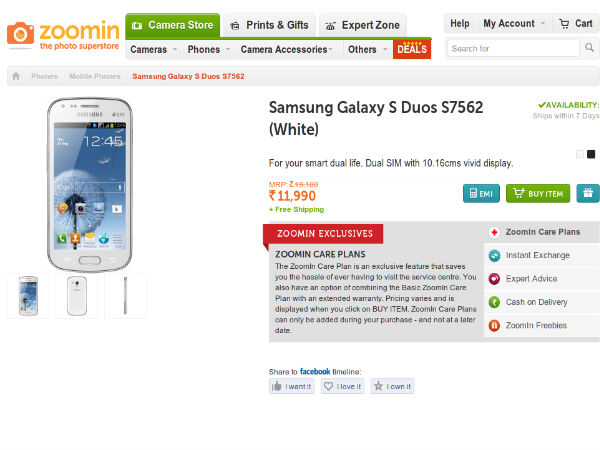Choose the black color swatch
The width and height of the screenshot is (600, 450).
tap(591, 154)
